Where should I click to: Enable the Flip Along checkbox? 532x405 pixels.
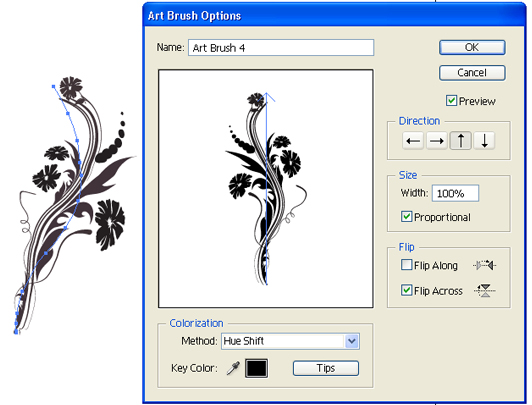406,265
